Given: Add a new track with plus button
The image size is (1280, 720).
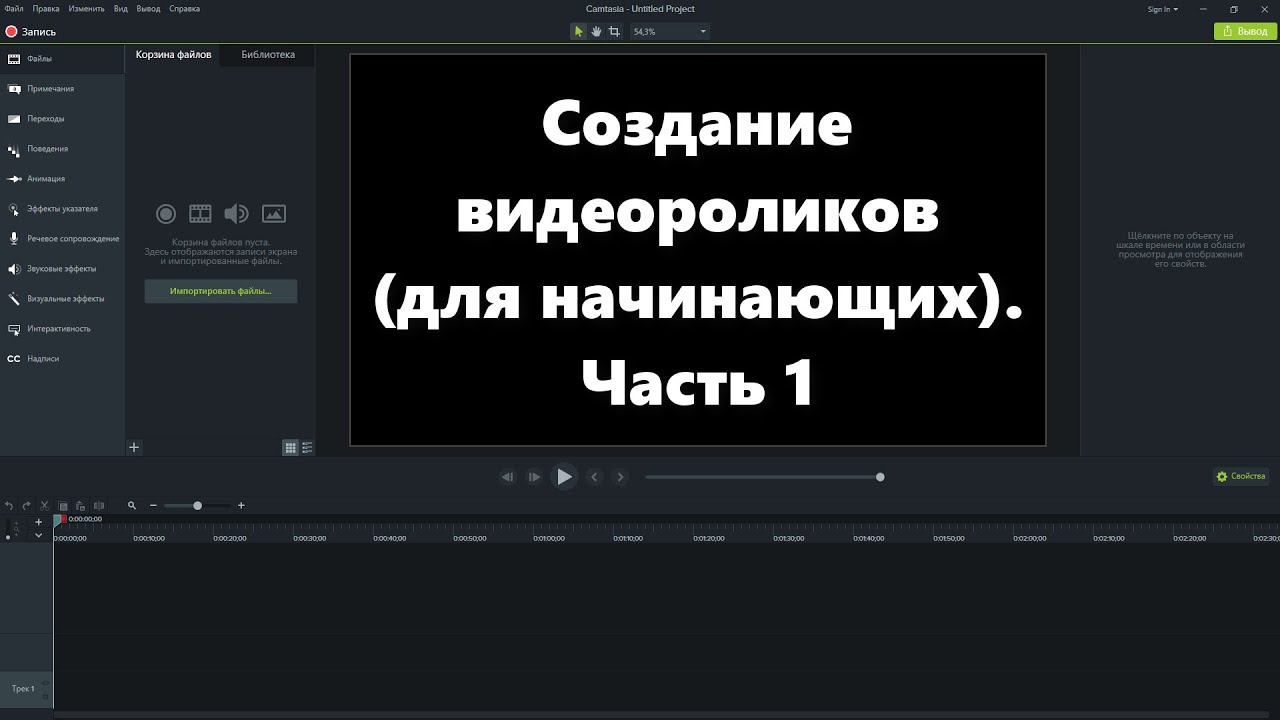Looking at the screenshot, I should pyautogui.click(x=39, y=522).
